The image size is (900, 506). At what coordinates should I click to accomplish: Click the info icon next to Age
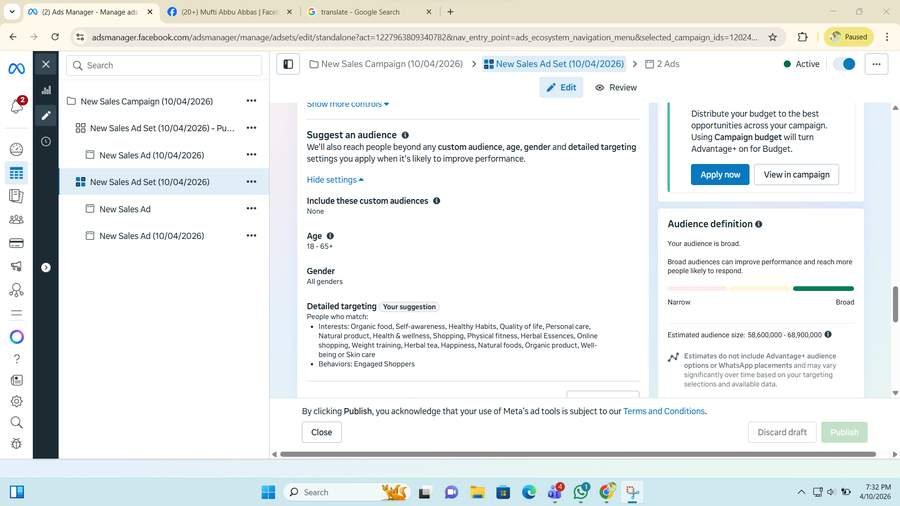tap(330, 236)
